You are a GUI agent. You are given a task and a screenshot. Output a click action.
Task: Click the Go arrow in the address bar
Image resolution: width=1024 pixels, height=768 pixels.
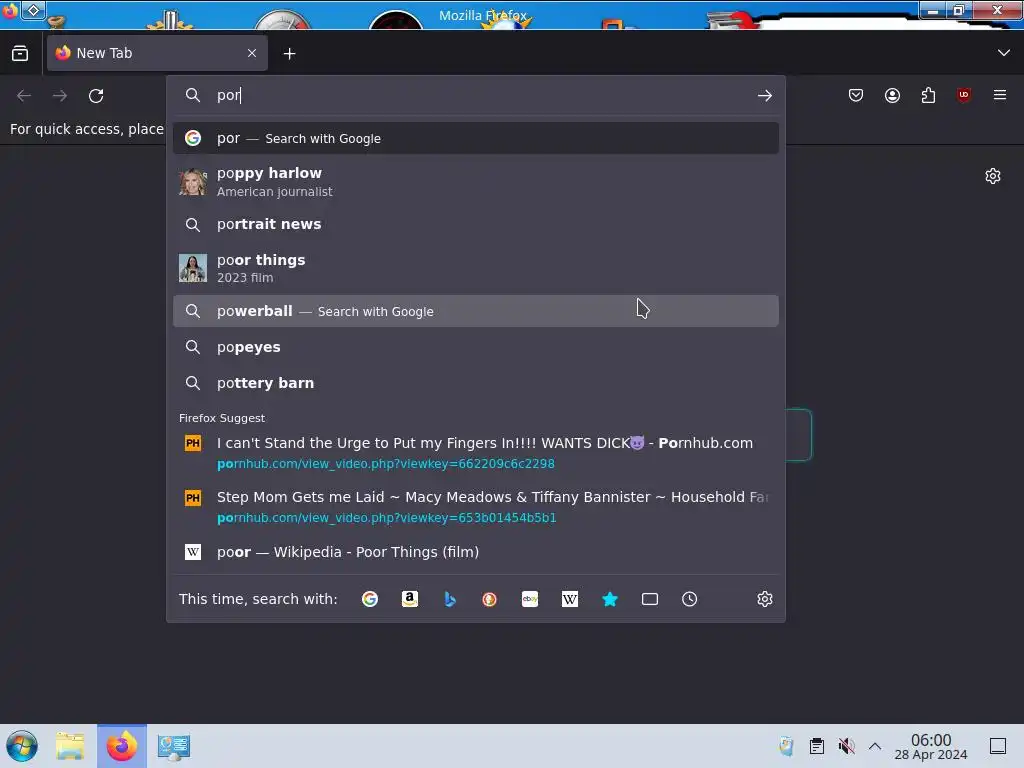tap(765, 96)
